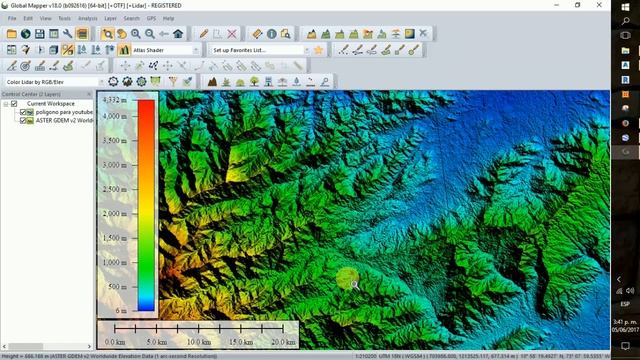640x360 pixels.
Task: Select the Pan grab-hand tool
Action: 122,34
